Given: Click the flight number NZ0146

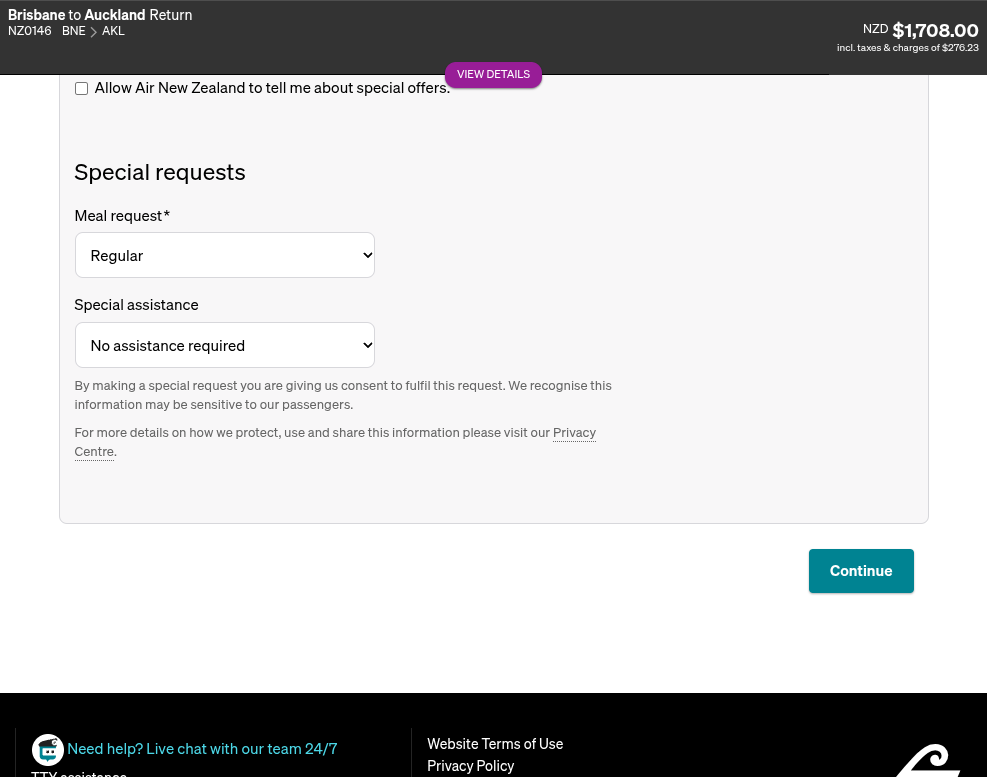Looking at the screenshot, I should tap(30, 31).
